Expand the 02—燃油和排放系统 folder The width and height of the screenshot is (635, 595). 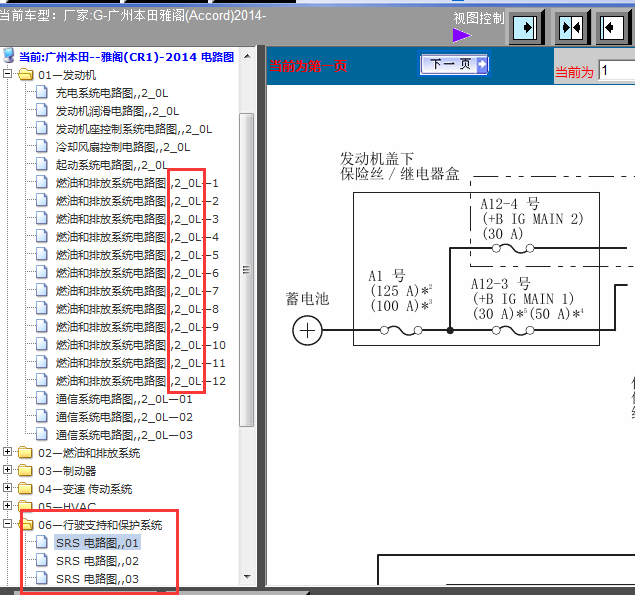[7, 452]
